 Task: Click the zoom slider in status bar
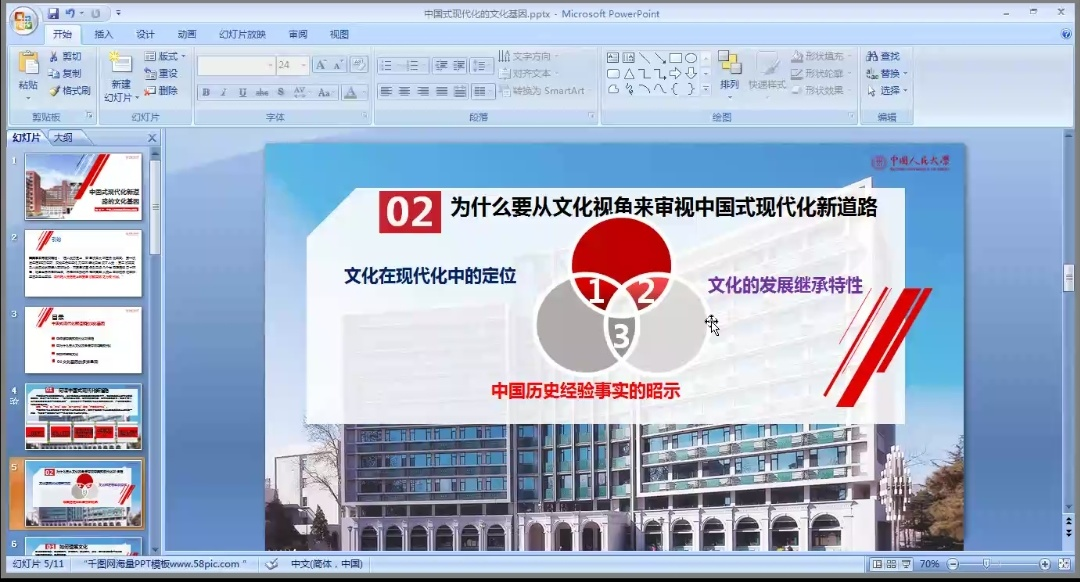pyautogui.click(x=986, y=564)
